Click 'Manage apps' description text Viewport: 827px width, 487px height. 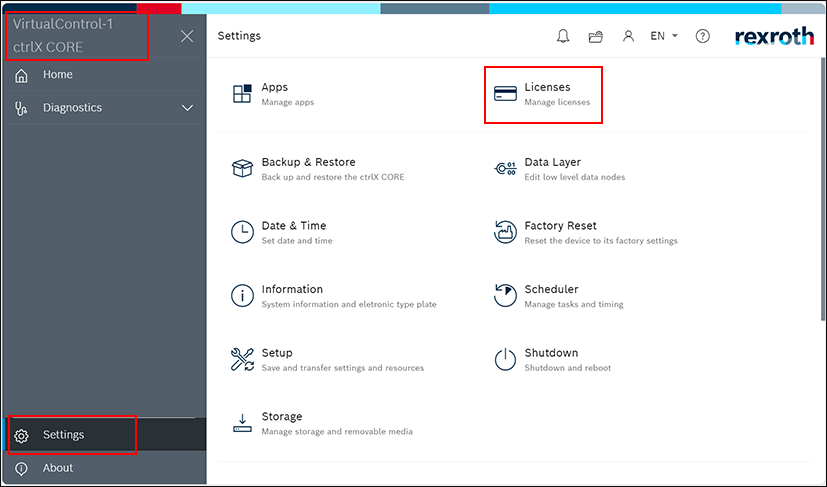tap(287, 102)
